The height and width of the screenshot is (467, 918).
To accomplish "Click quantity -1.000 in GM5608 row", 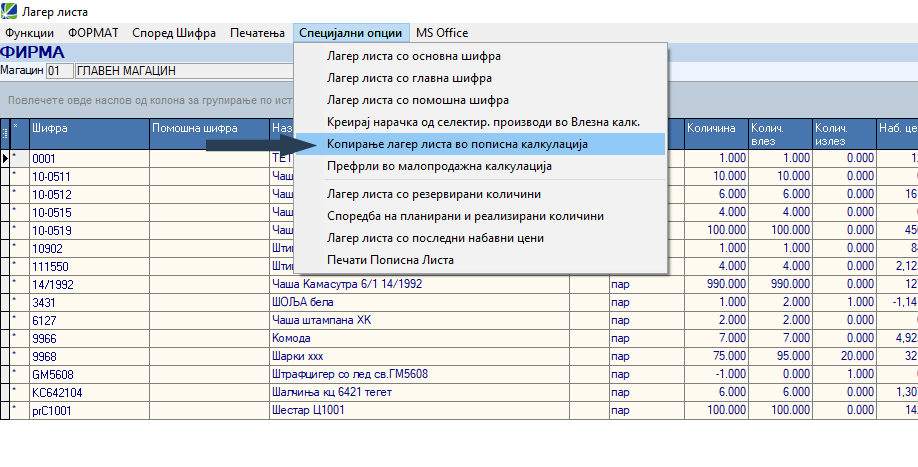I will pyautogui.click(x=717, y=375).
